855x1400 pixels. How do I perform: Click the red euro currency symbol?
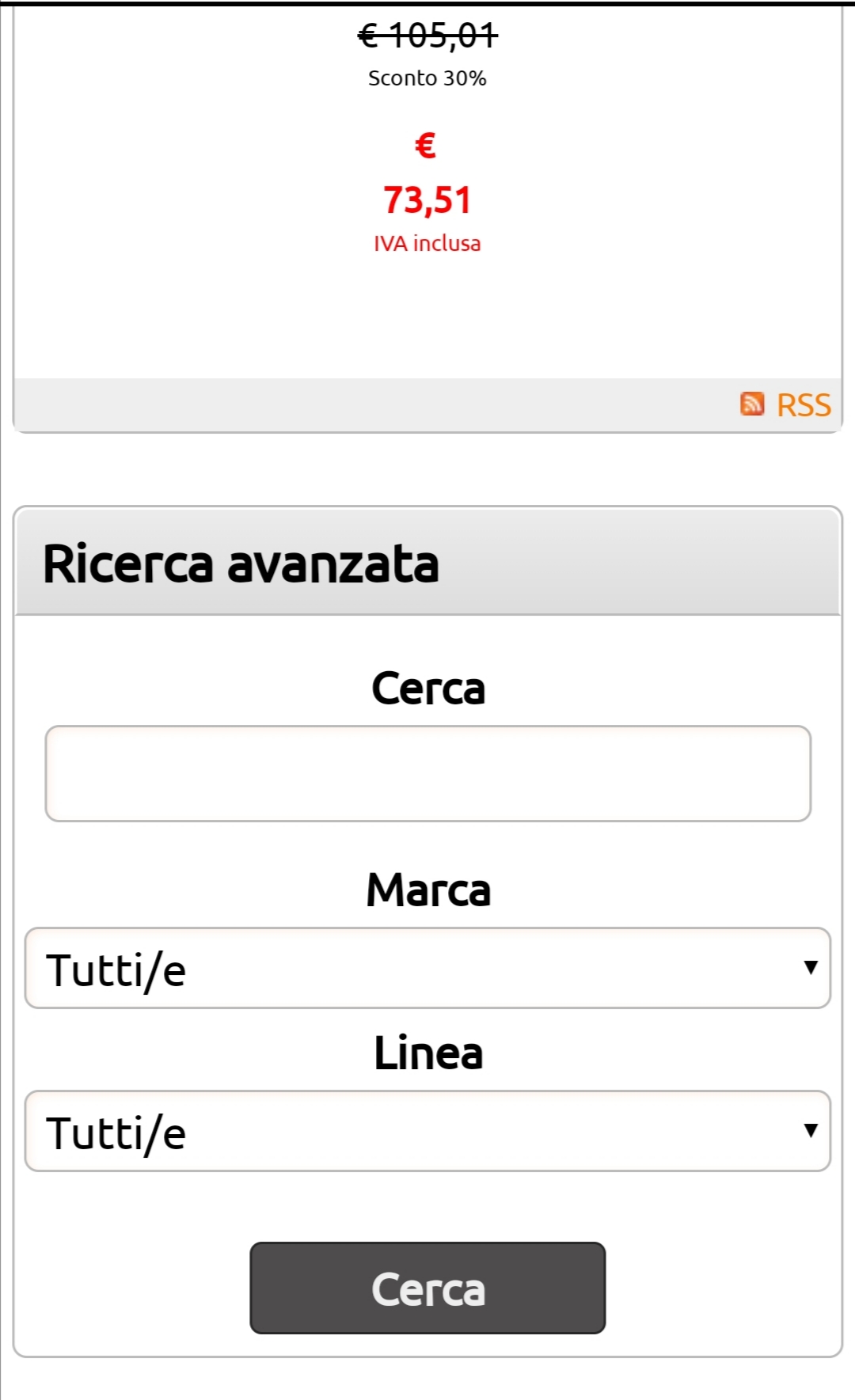click(x=426, y=145)
